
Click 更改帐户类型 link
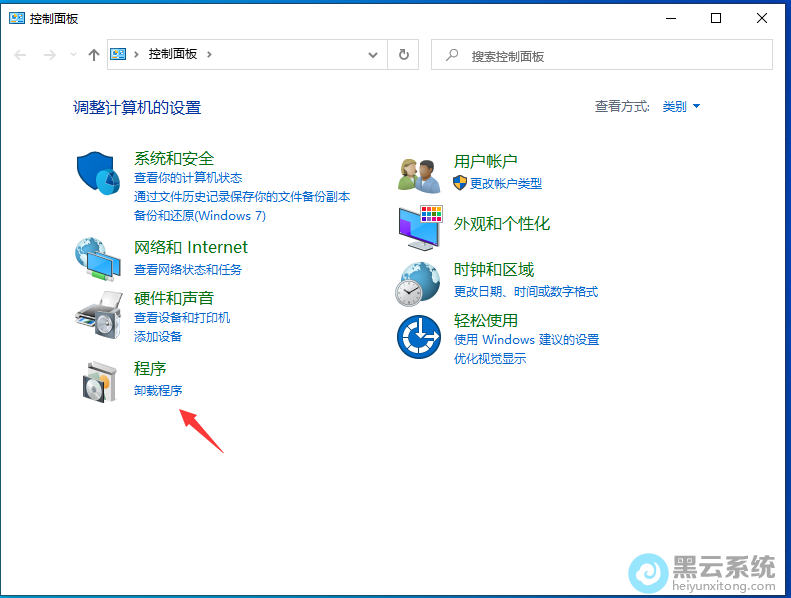(x=505, y=183)
